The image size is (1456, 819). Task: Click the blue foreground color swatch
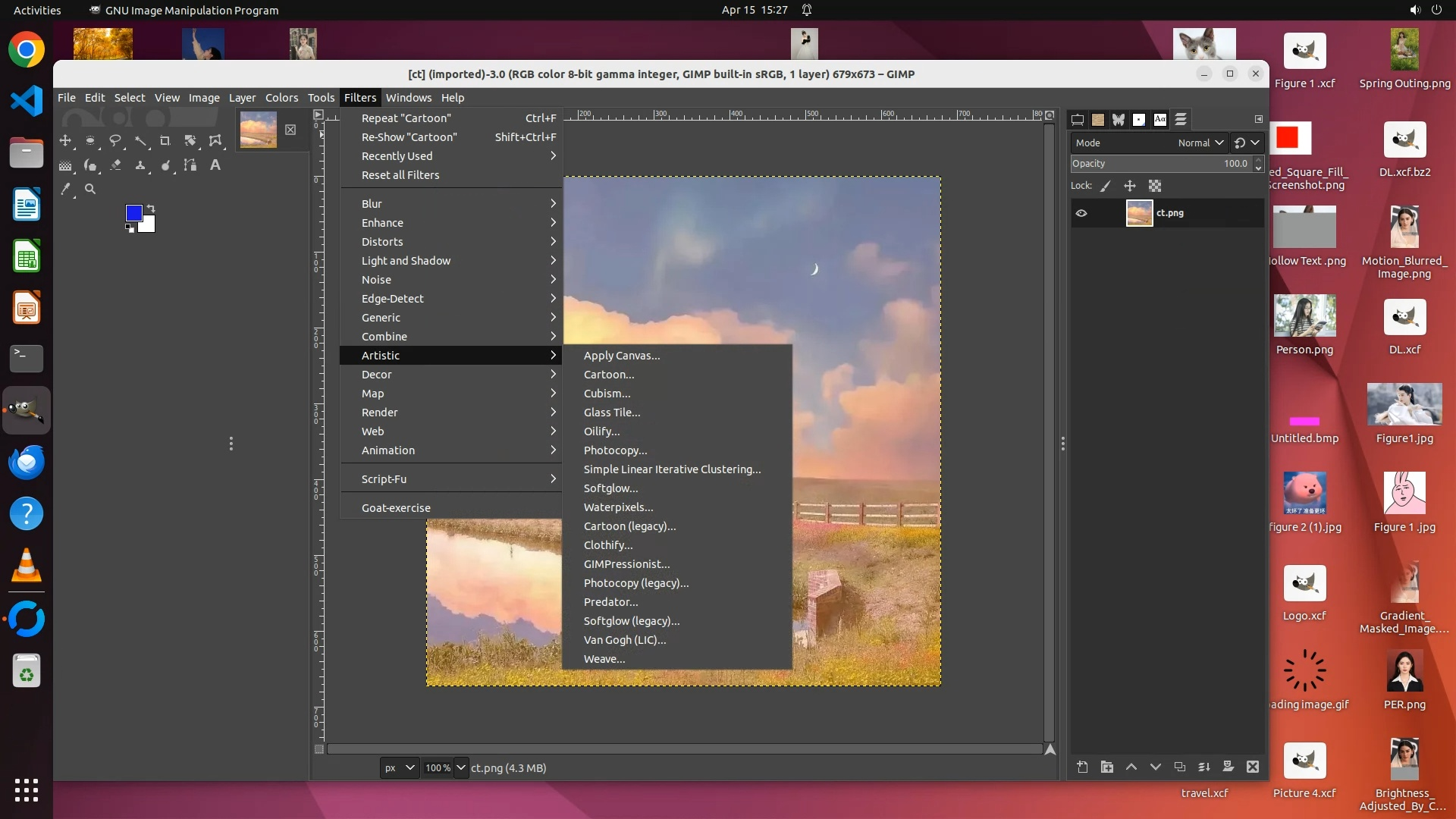pos(133,212)
